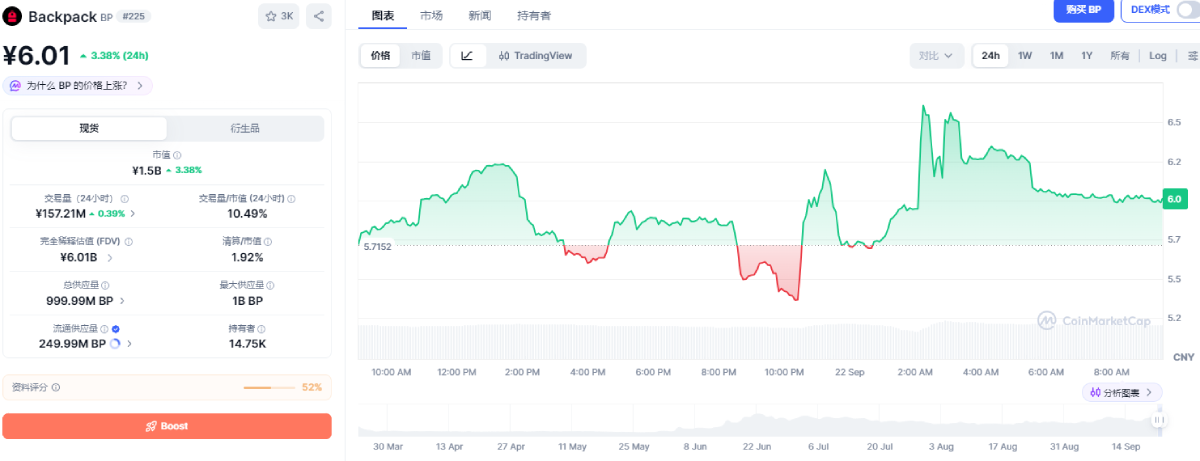Switch chart to 价格 view
This screenshot has width=1200, height=461.
(x=381, y=56)
